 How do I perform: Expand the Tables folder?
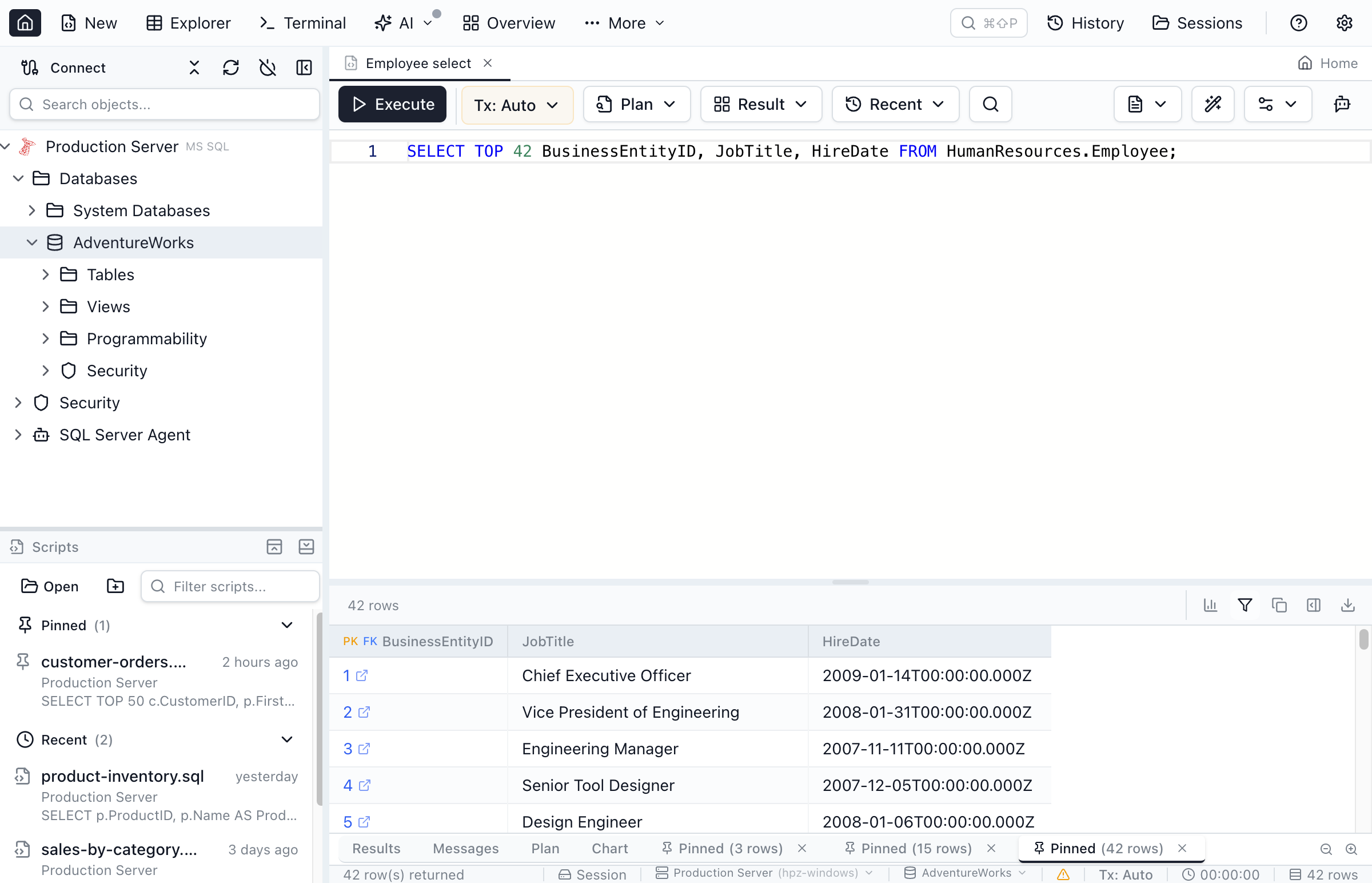point(46,275)
